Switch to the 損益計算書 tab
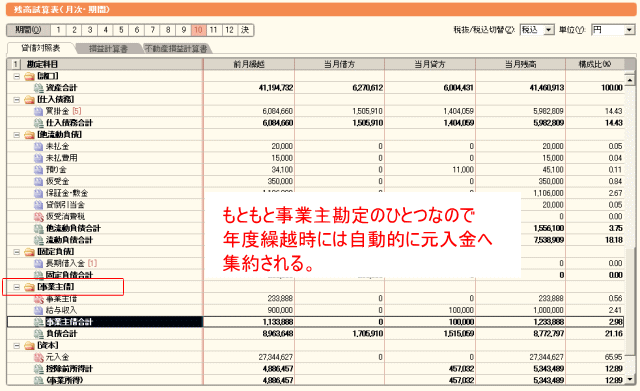 tap(108, 49)
